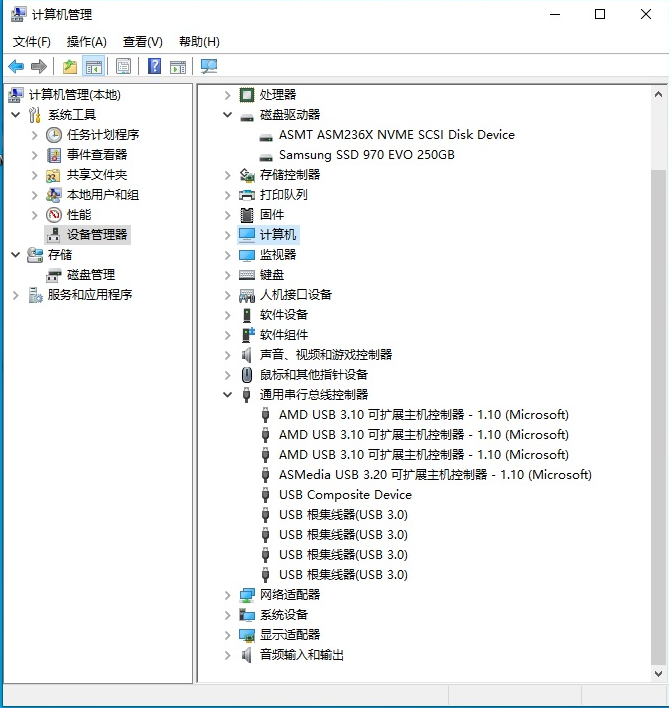Click the Forward arrow toolbar icon
Viewport: 669px width, 708px height.
[x=39, y=66]
